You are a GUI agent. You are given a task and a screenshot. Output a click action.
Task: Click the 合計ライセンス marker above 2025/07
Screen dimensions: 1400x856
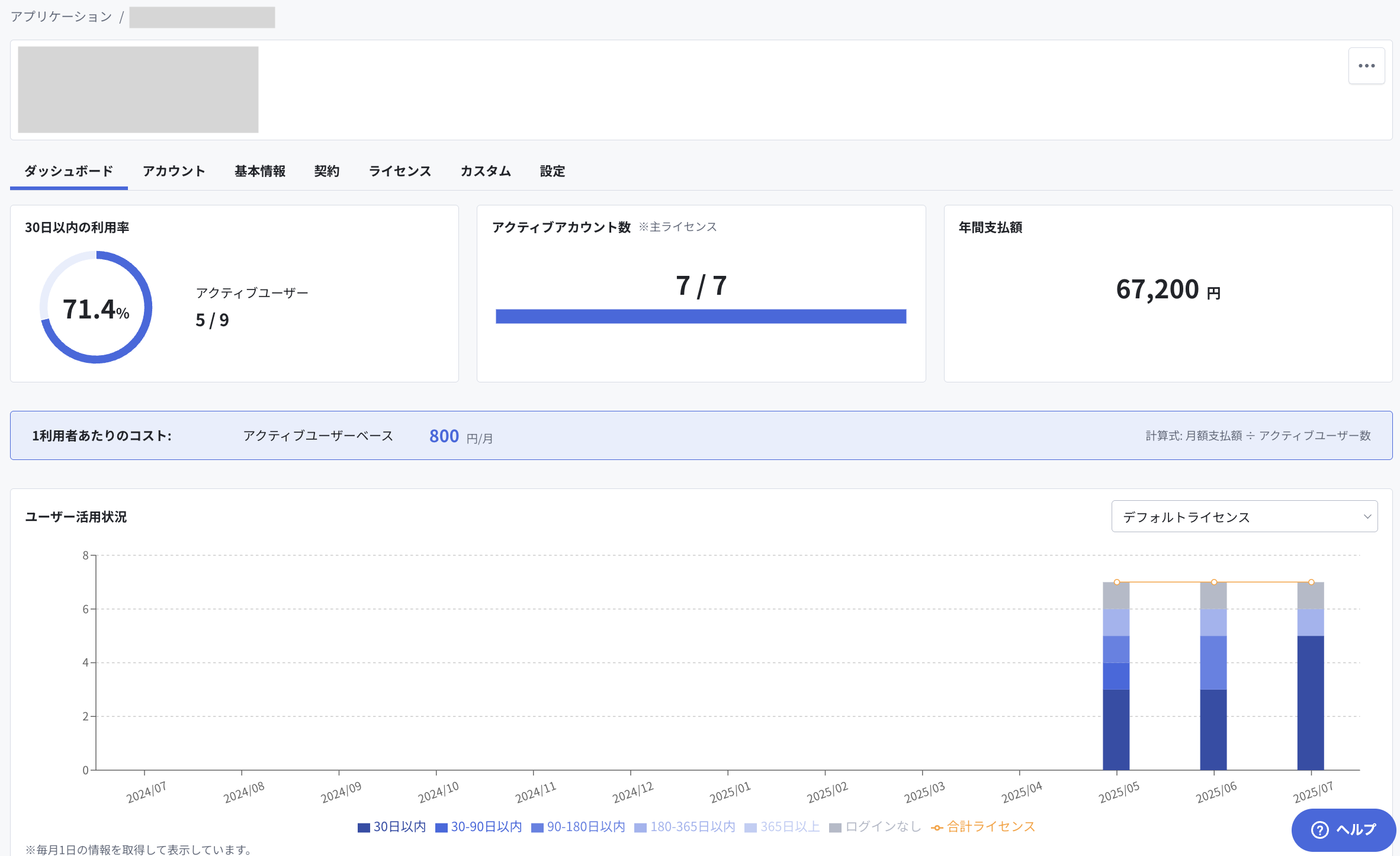1311,582
